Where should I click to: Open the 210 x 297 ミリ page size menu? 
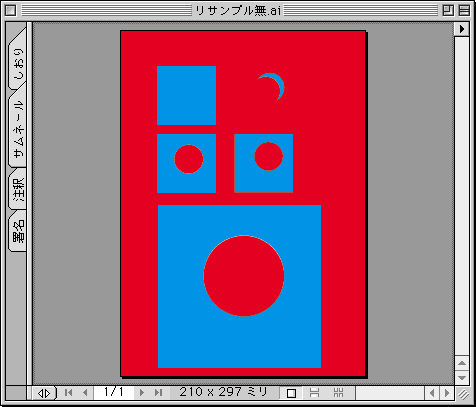[x=224, y=393]
